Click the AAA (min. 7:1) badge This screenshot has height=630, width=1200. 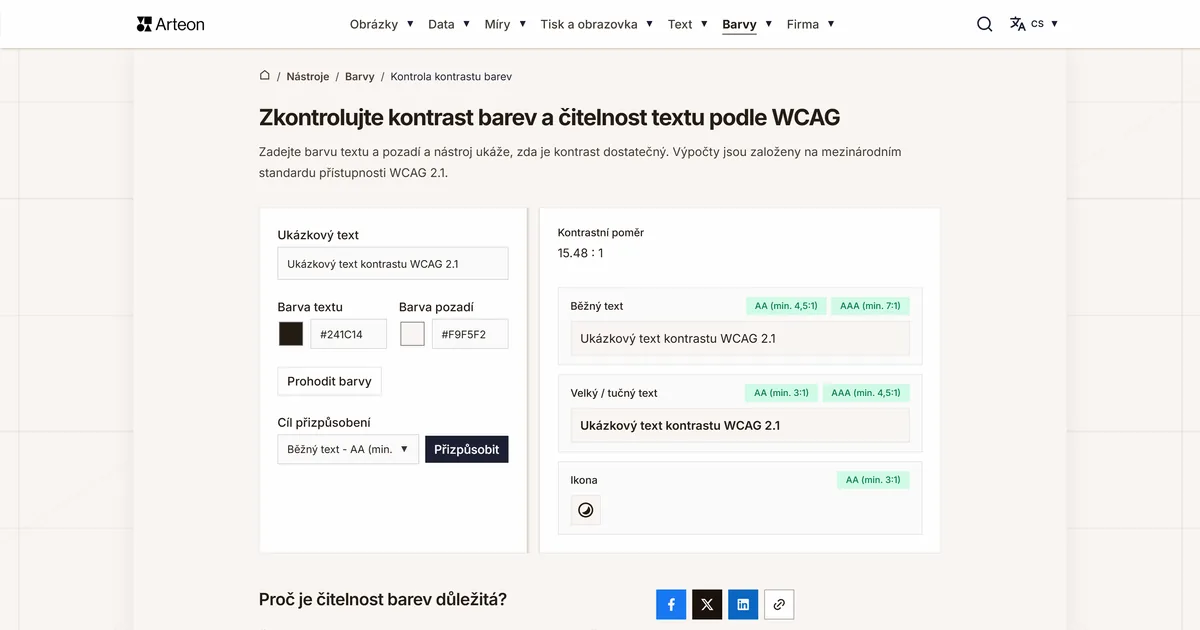click(870, 306)
